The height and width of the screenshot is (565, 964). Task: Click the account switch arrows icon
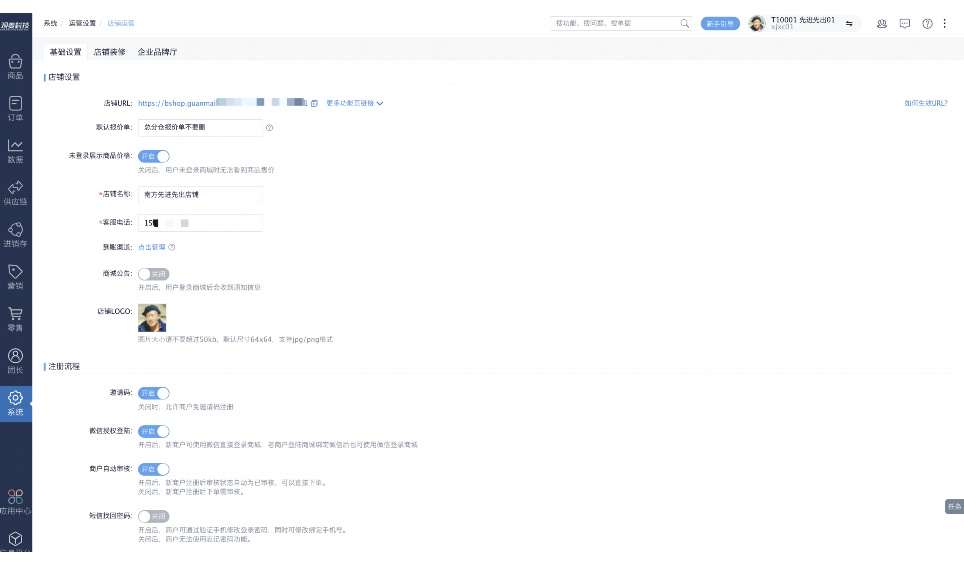coord(849,24)
